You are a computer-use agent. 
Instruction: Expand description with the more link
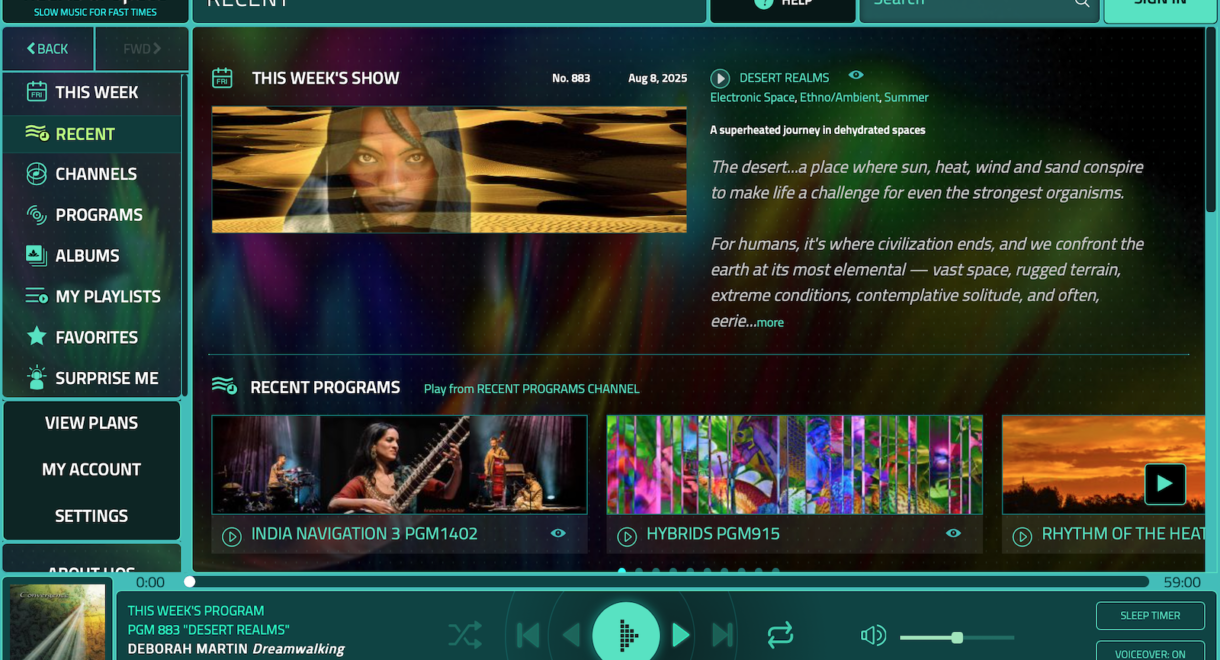coord(770,323)
